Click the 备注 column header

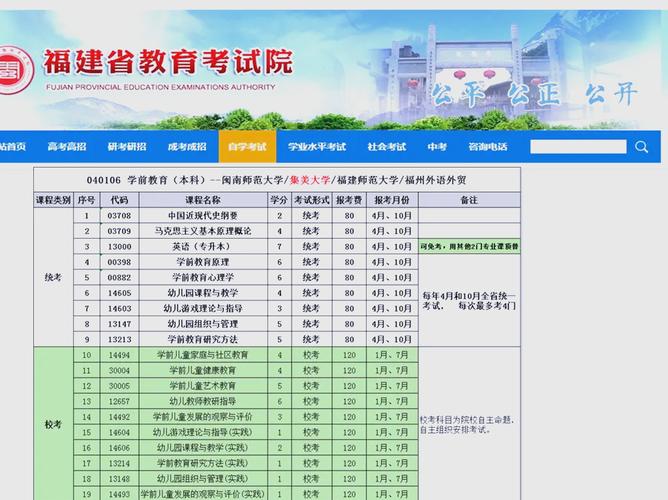[469, 200]
